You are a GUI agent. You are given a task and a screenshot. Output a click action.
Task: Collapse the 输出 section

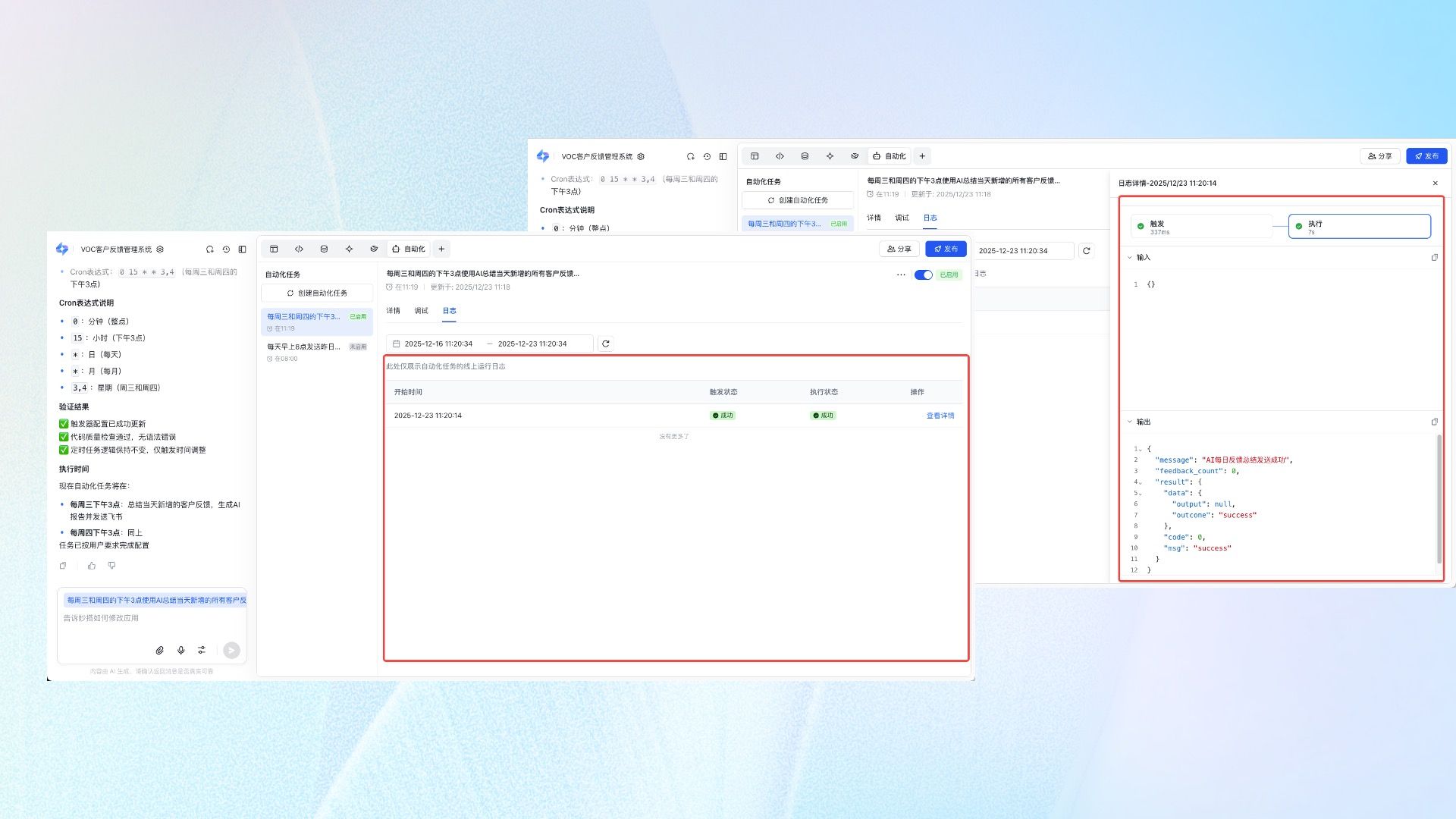pos(1129,422)
